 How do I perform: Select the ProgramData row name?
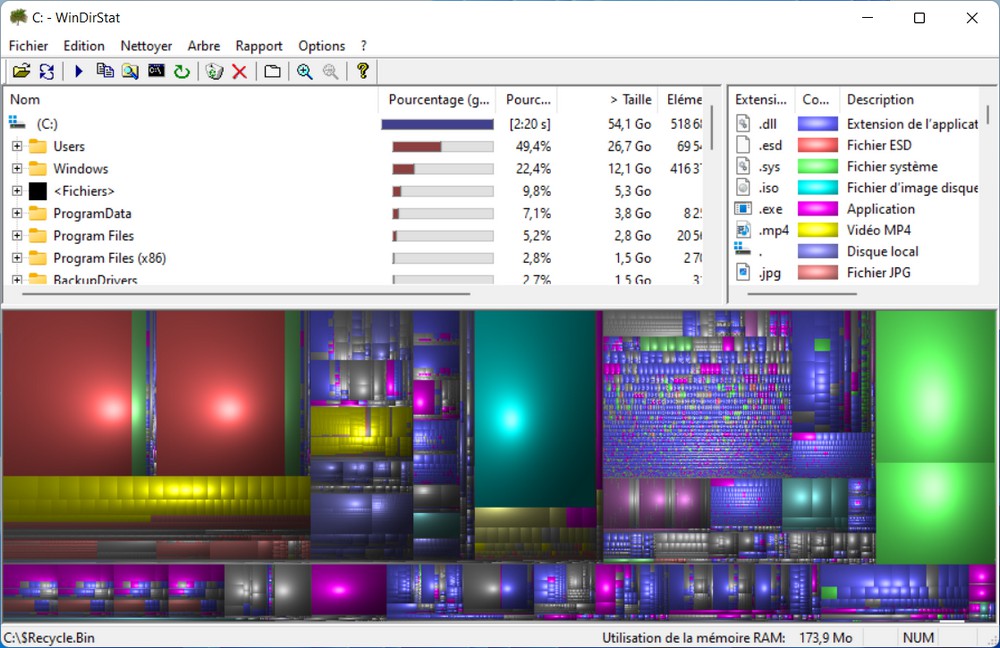coord(92,213)
